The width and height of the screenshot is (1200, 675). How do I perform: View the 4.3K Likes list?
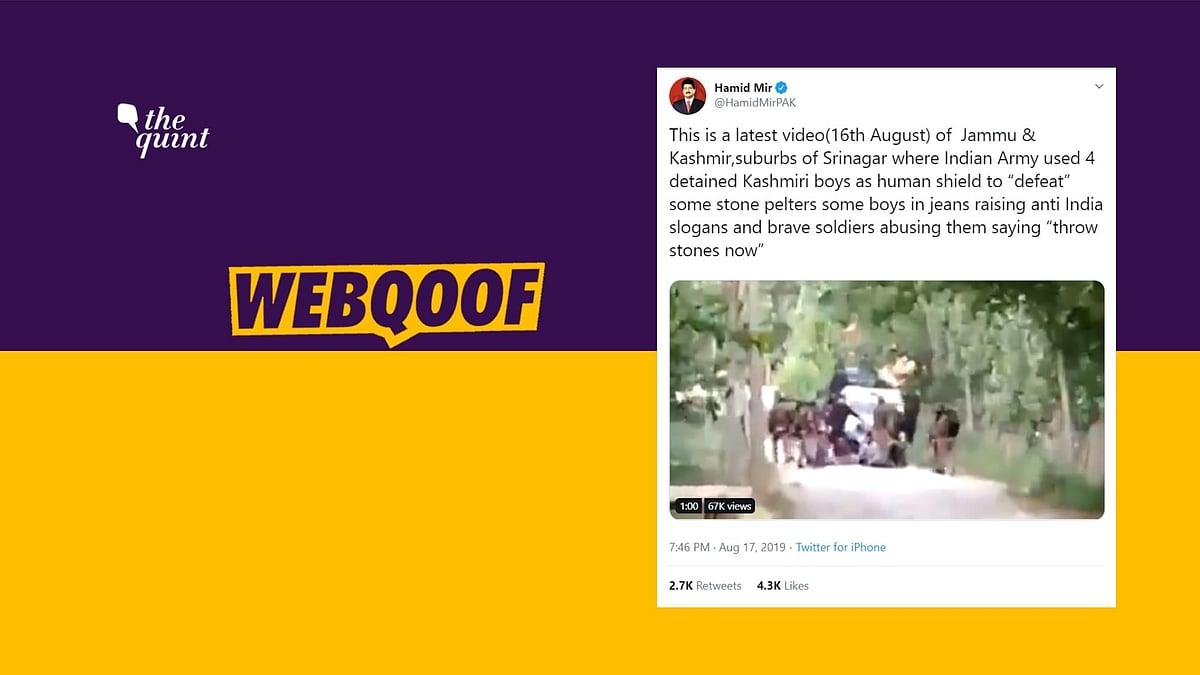(x=783, y=586)
